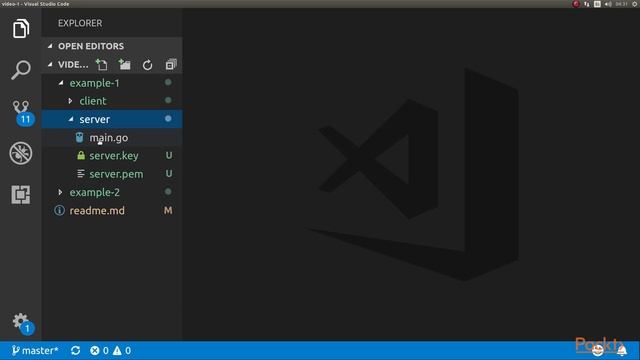Collapse the example-1 folder arrow

pos(61,83)
